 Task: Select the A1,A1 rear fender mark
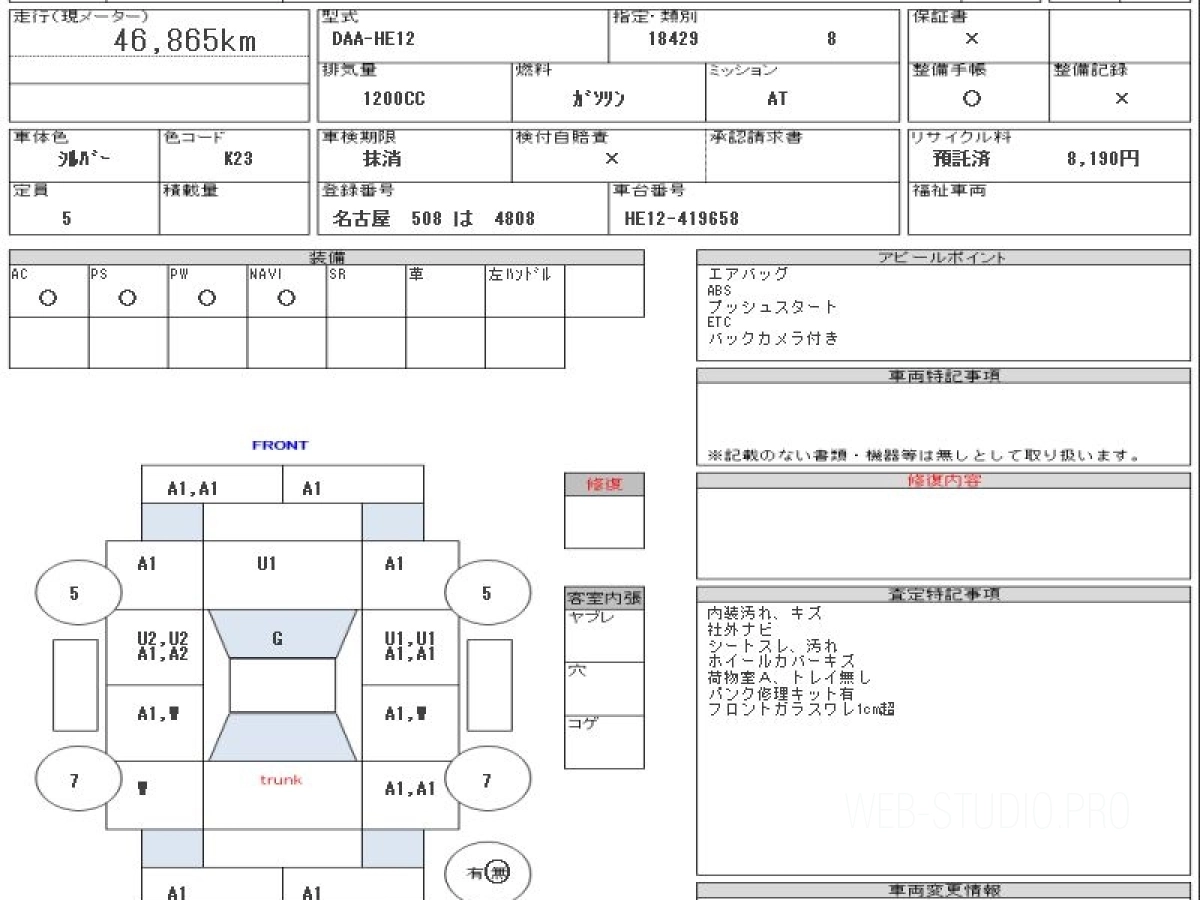pyautogui.click(x=410, y=788)
